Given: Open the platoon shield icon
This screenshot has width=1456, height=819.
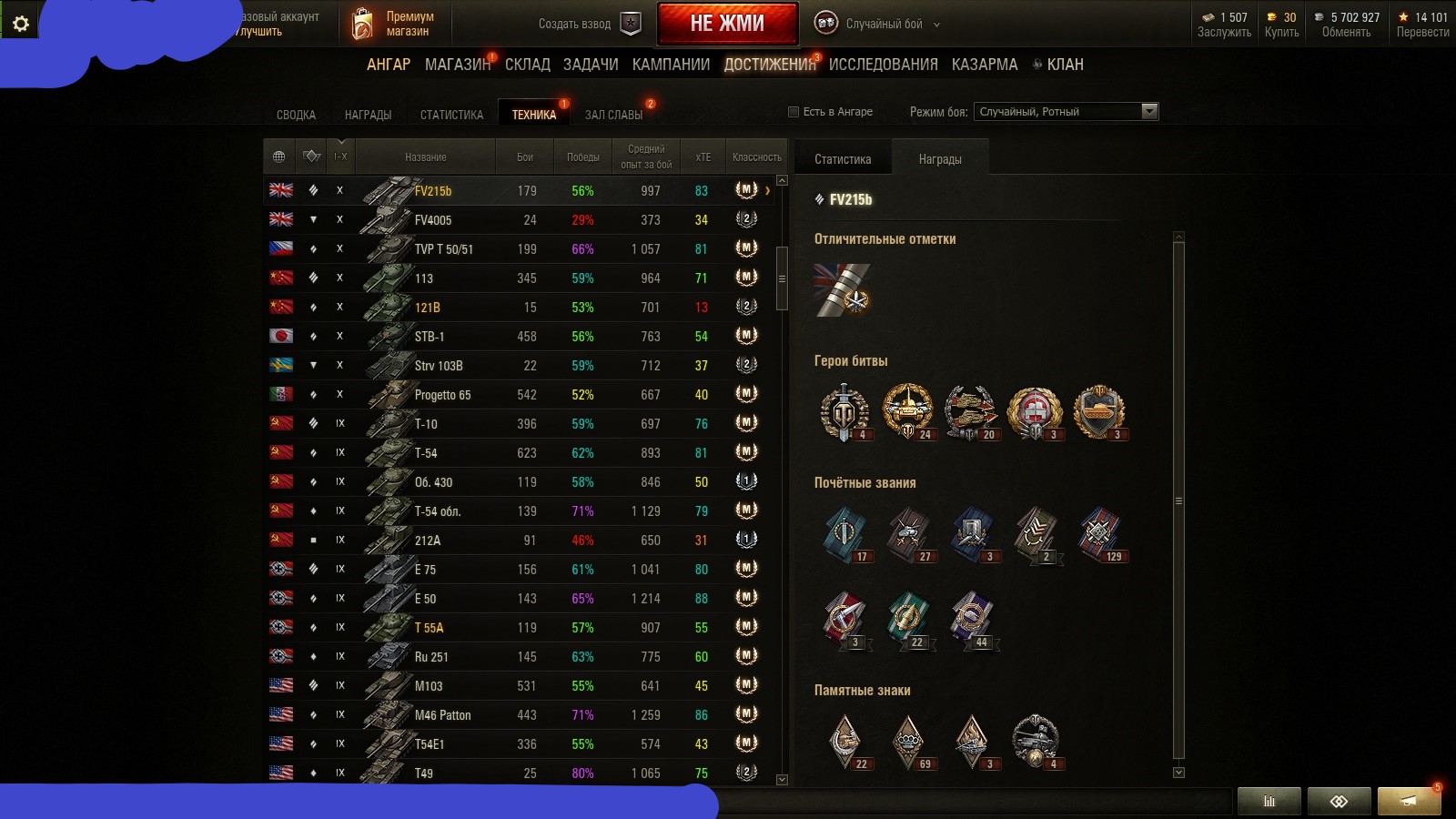Looking at the screenshot, I should (x=631, y=24).
